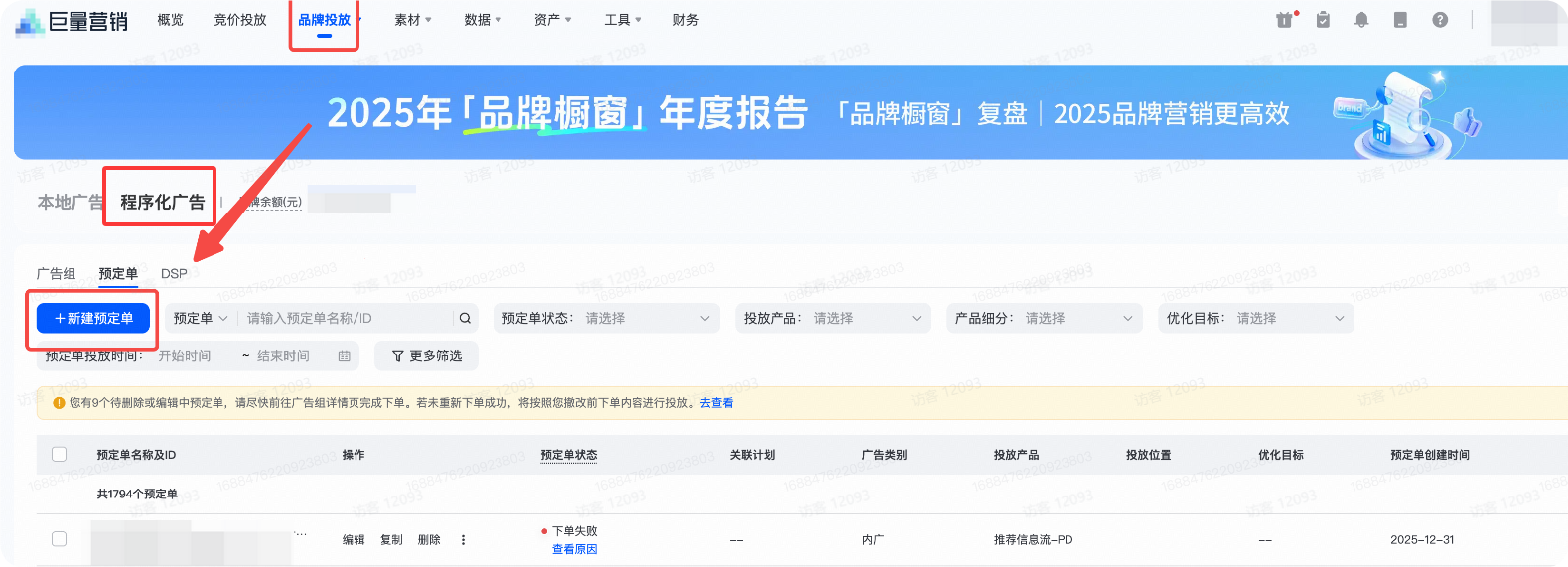Click the 共1794个预定单 count text
This screenshot has width=1568, height=567.
tap(137, 494)
